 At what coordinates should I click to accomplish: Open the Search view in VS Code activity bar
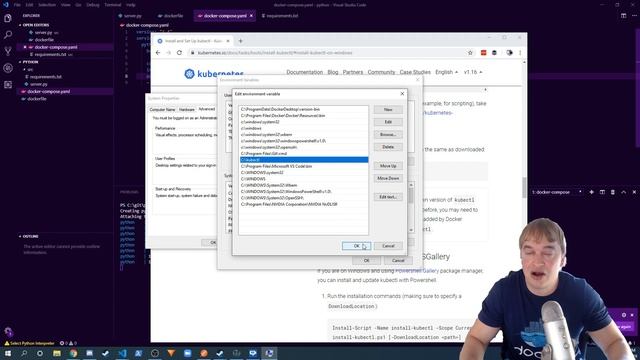[8, 35]
